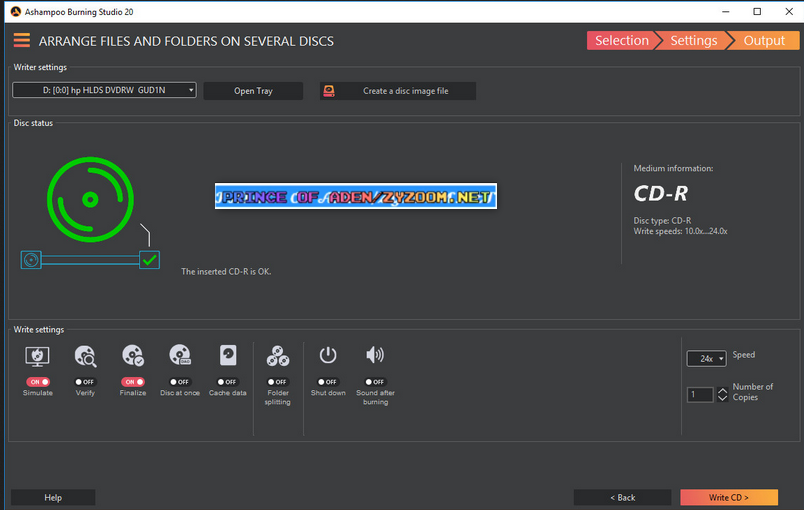This screenshot has height=510, width=804.
Task: Decrease the Number of Copies value
Action: 722,398
